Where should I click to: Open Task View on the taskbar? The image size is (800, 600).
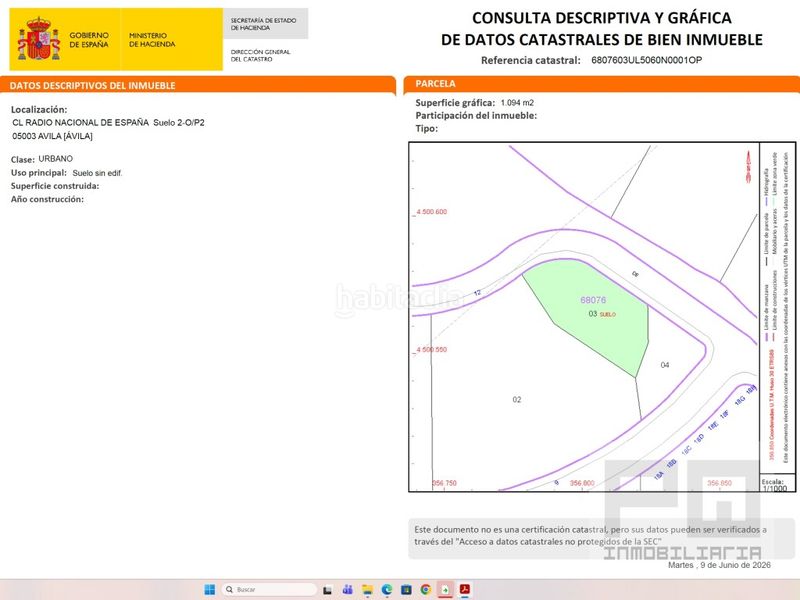click(328, 590)
